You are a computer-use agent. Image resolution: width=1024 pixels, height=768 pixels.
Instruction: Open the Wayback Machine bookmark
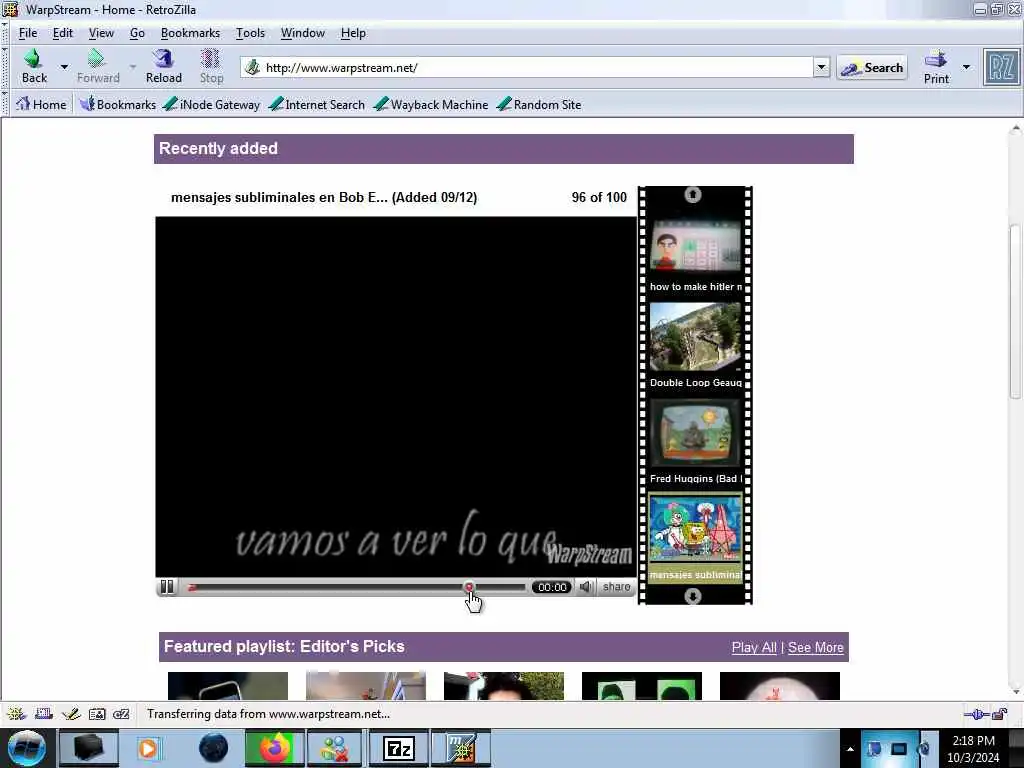pos(431,104)
